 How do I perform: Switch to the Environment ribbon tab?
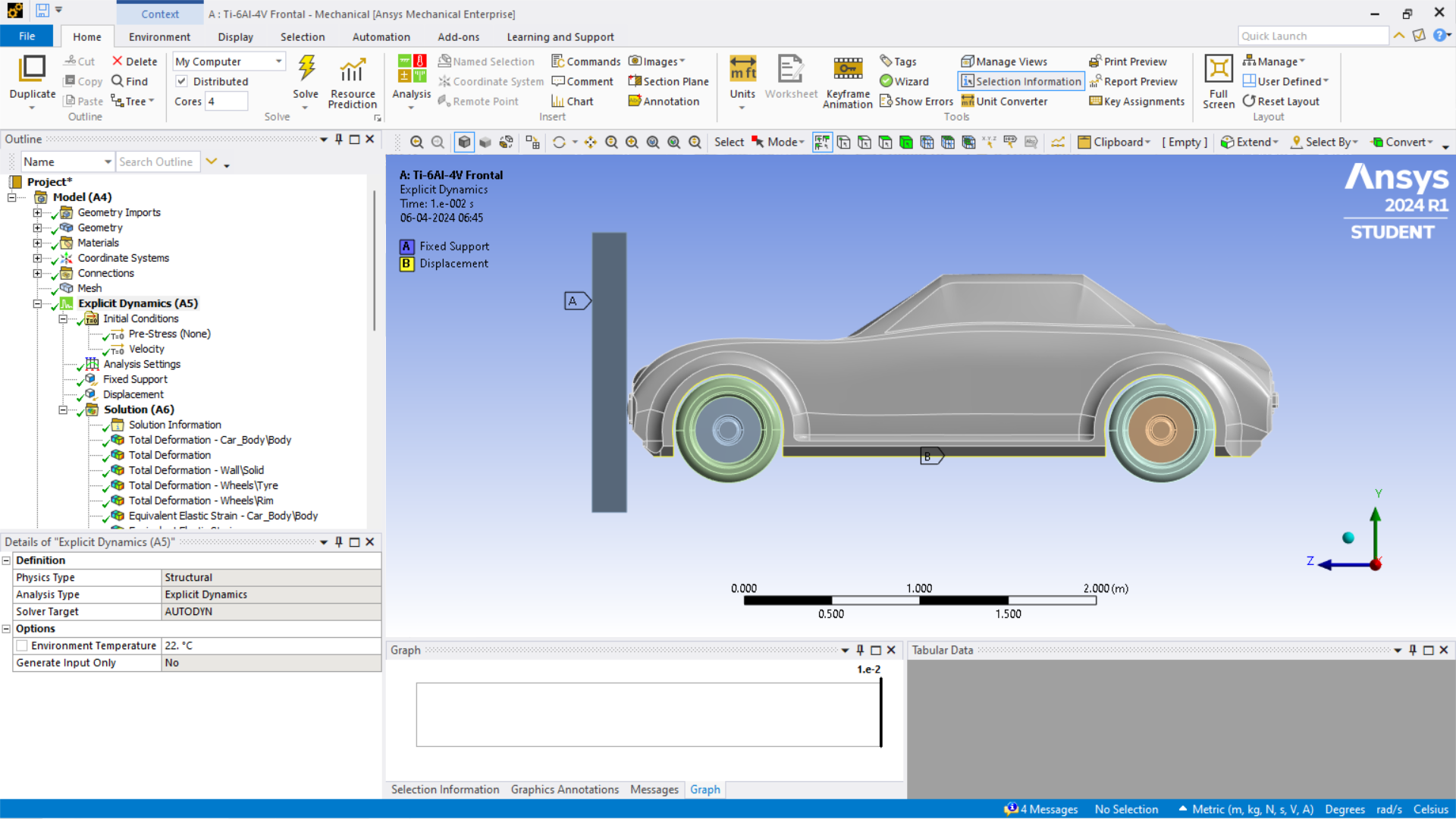pos(159,36)
